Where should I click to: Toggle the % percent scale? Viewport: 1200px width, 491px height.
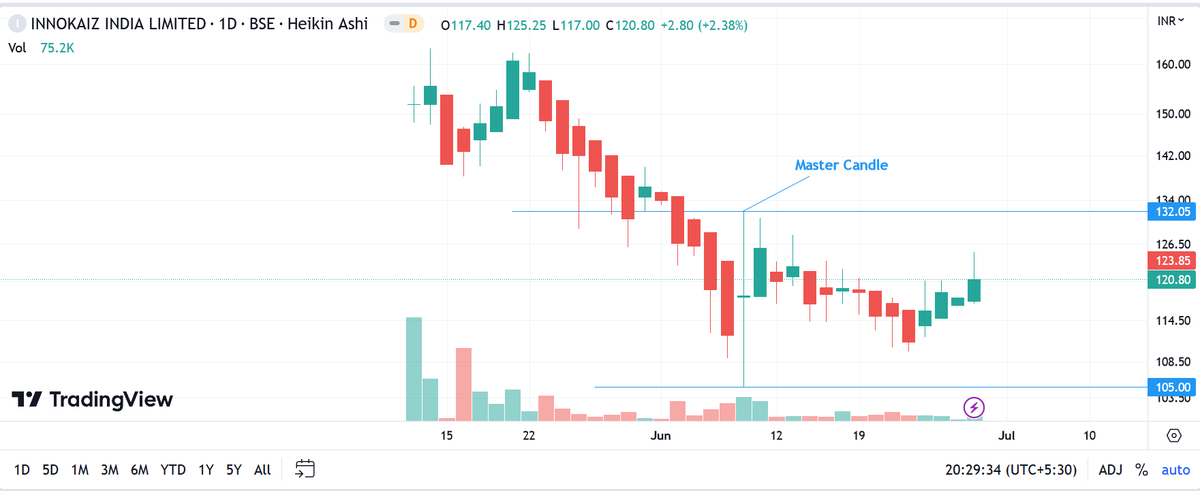coord(1142,469)
